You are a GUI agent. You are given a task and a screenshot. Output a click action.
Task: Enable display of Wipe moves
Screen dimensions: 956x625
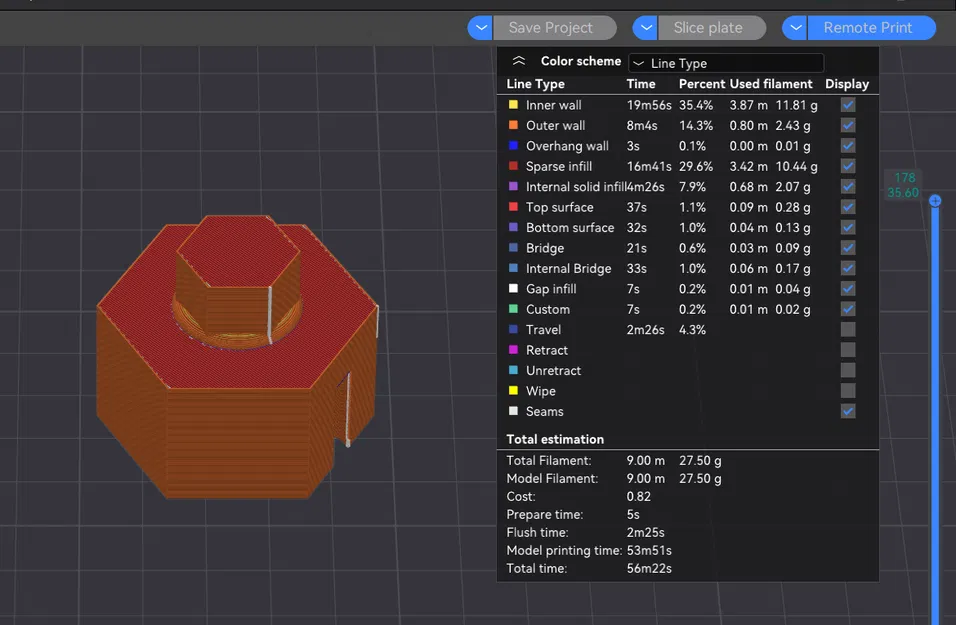[x=848, y=391]
